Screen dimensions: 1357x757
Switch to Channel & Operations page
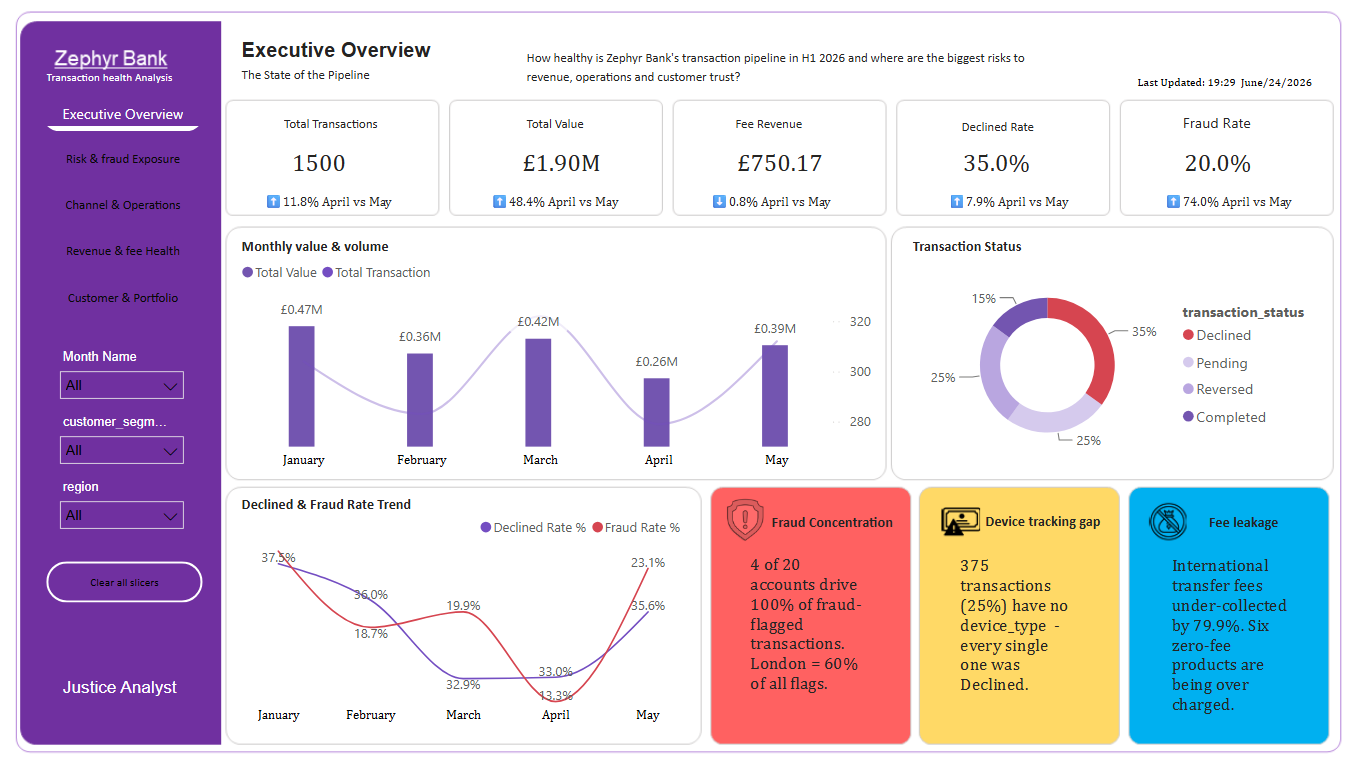tap(123, 205)
